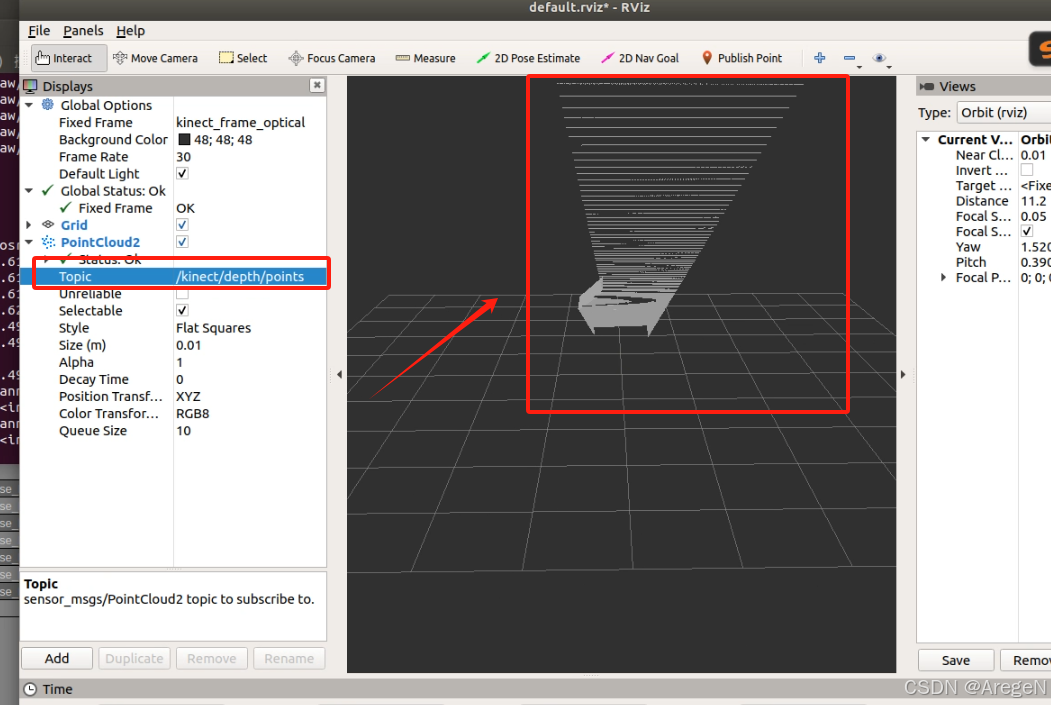This screenshot has width=1051, height=705.
Task: Click the Fixed Frame OK checkmark
Action: (65, 208)
